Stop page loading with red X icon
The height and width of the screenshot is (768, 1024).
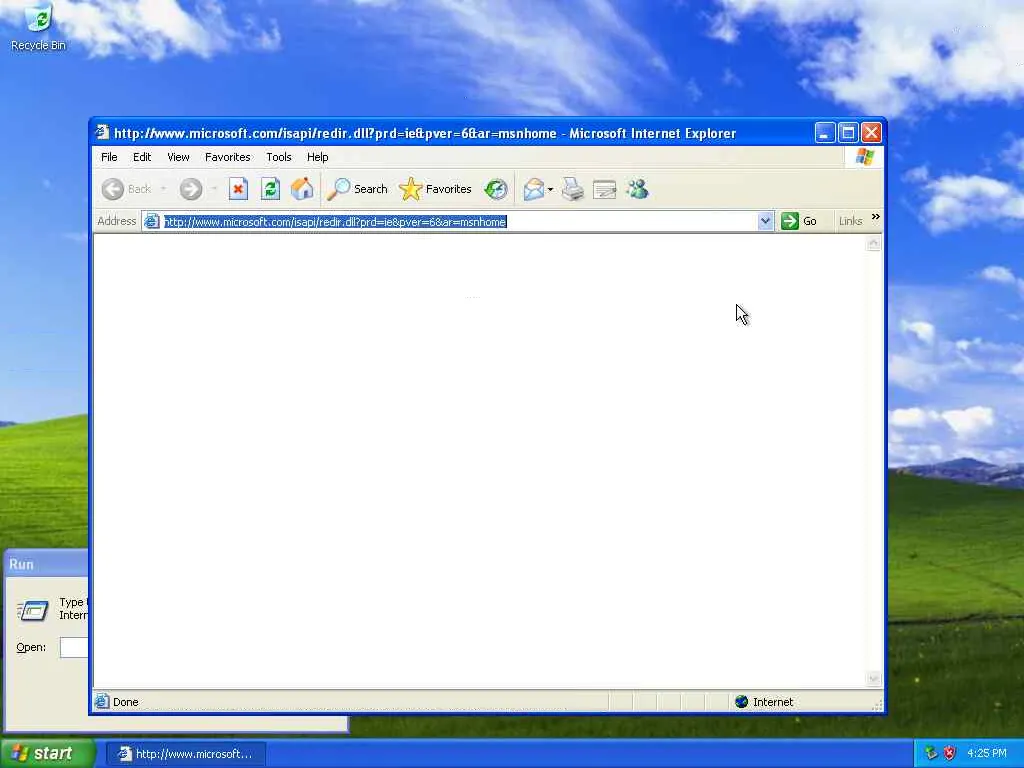238,189
